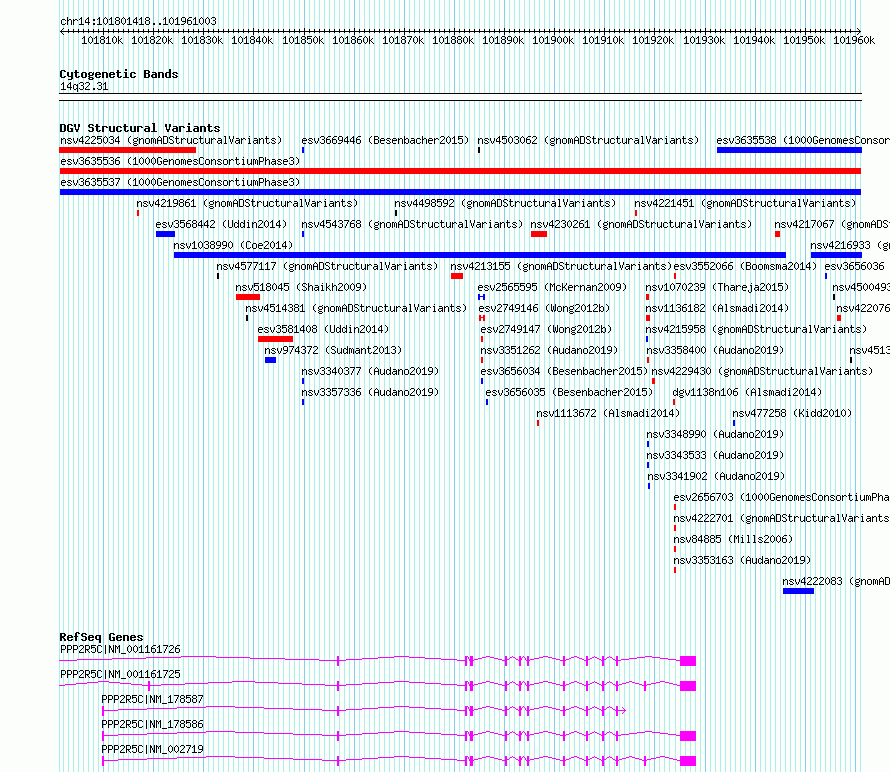This screenshot has height=772, width=890.
Task: Click nsv84885 (Mills2006) label
Action: coord(733,539)
